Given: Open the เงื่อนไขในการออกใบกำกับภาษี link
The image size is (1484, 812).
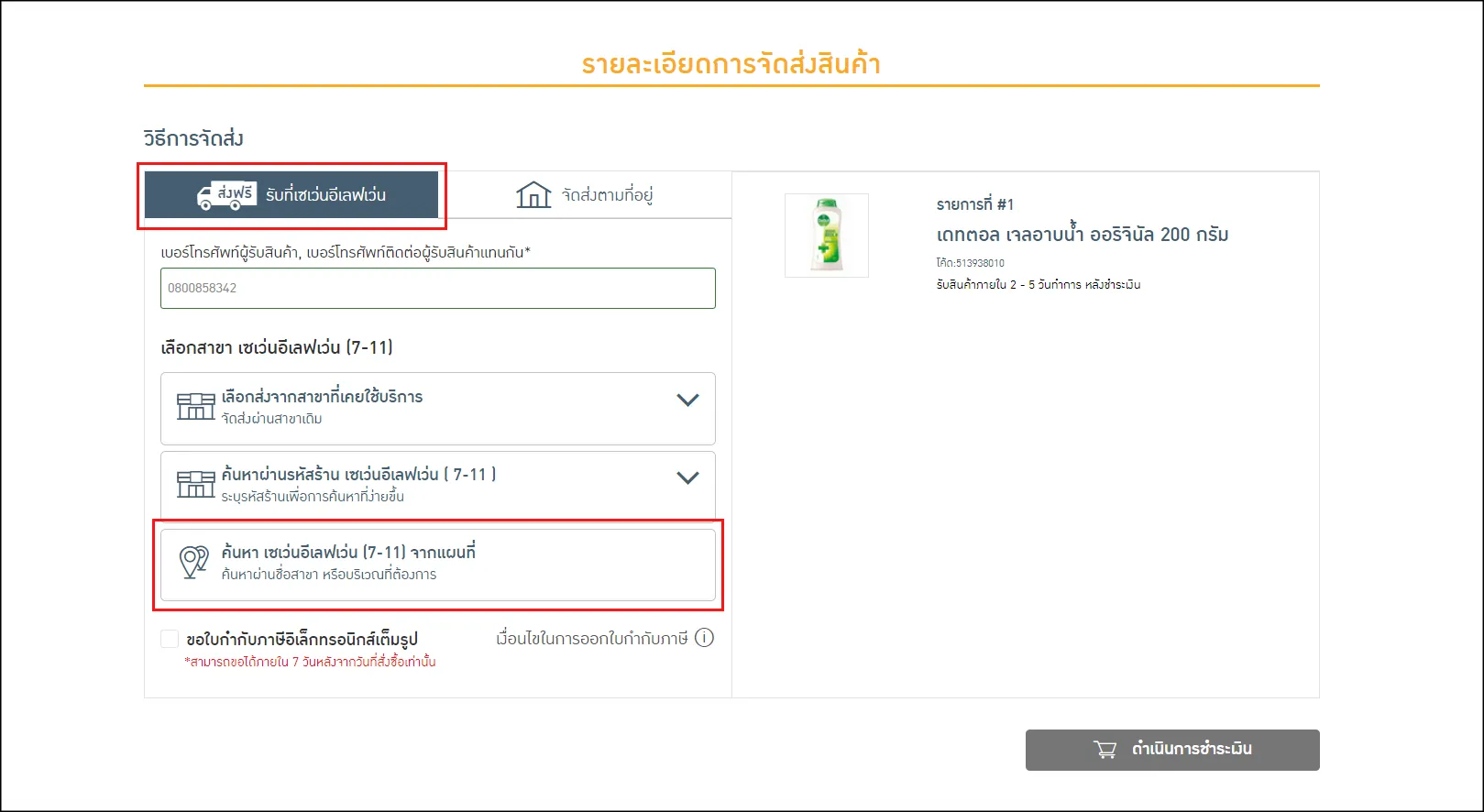Looking at the screenshot, I should tap(591, 638).
